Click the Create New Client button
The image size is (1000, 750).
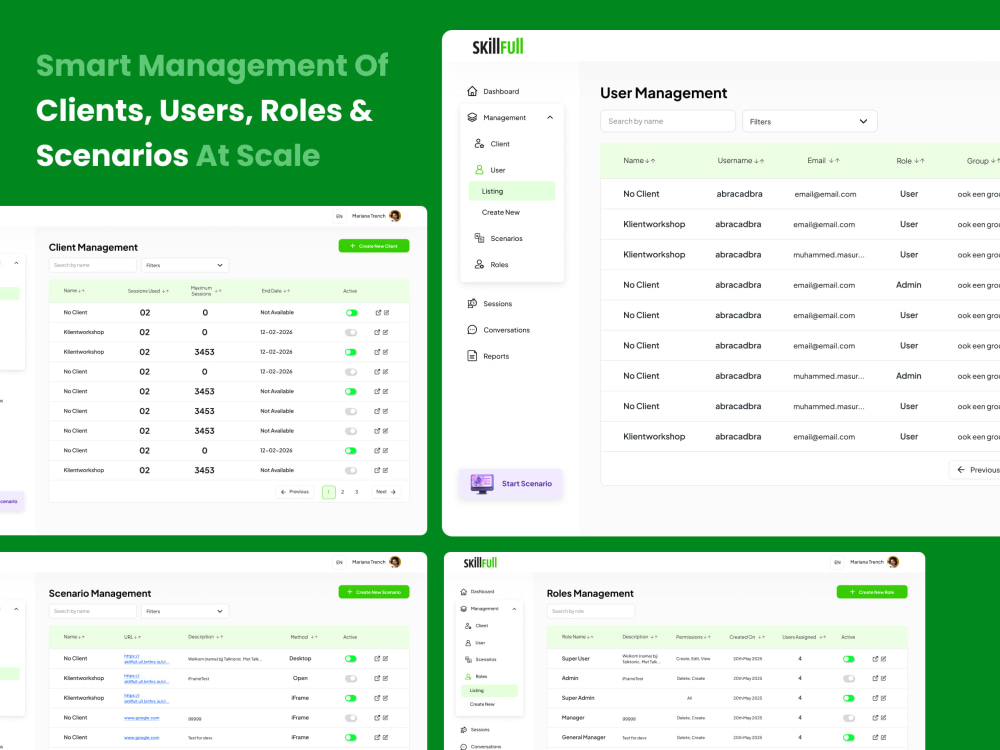click(374, 246)
